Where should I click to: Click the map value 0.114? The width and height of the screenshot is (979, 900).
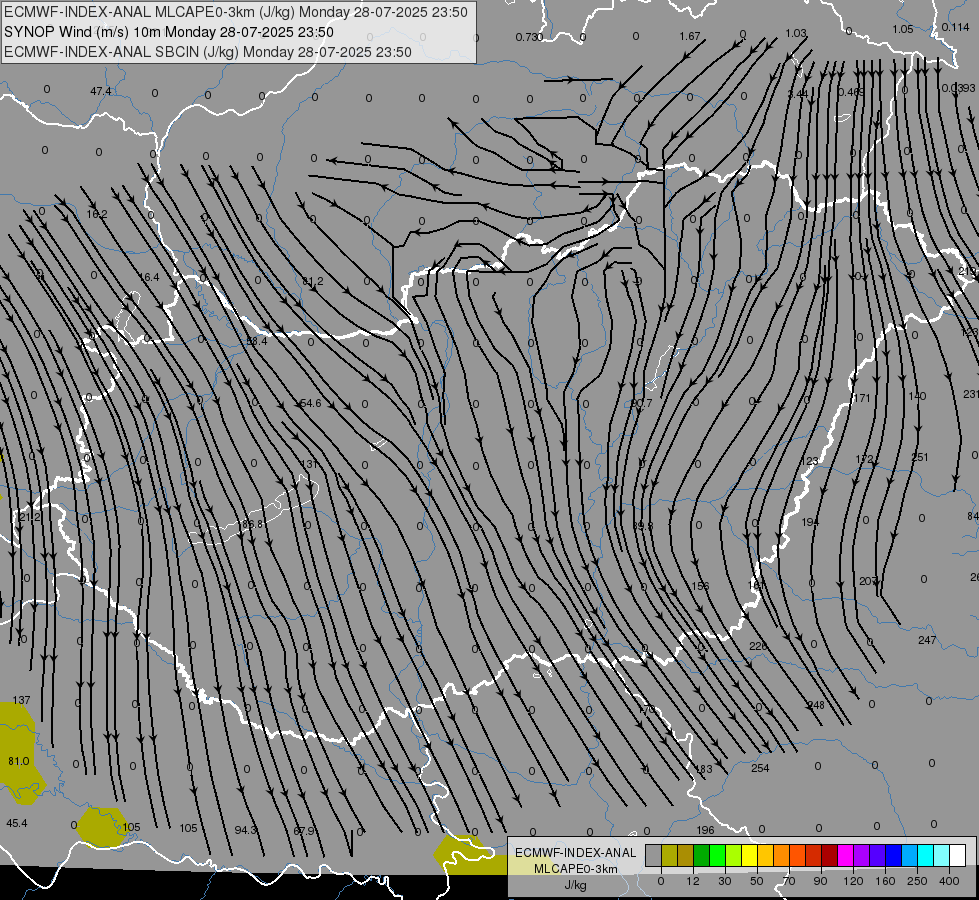(x=955, y=27)
